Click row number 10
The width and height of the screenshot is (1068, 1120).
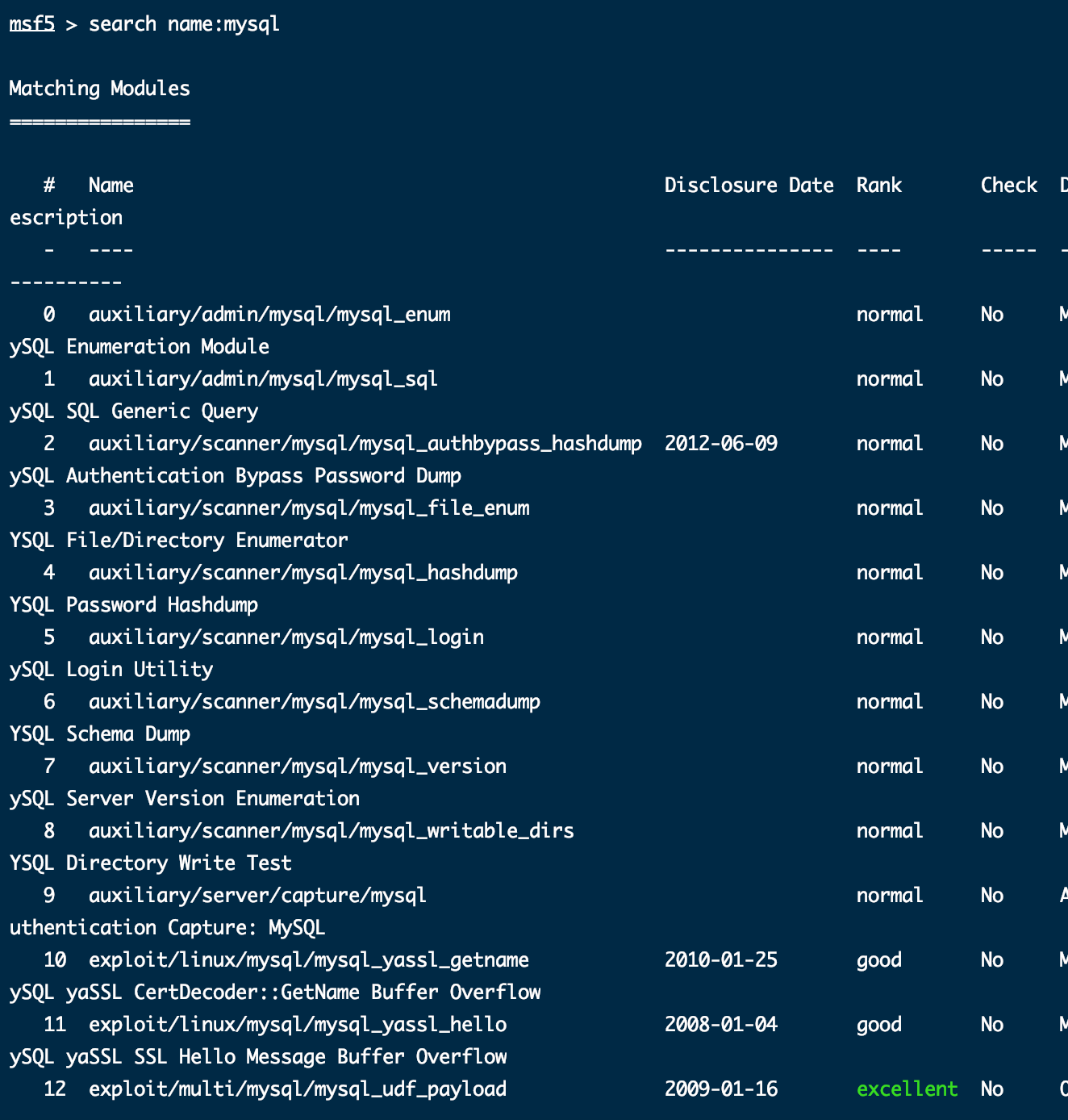pyautogui.click(x=55, y=960)
